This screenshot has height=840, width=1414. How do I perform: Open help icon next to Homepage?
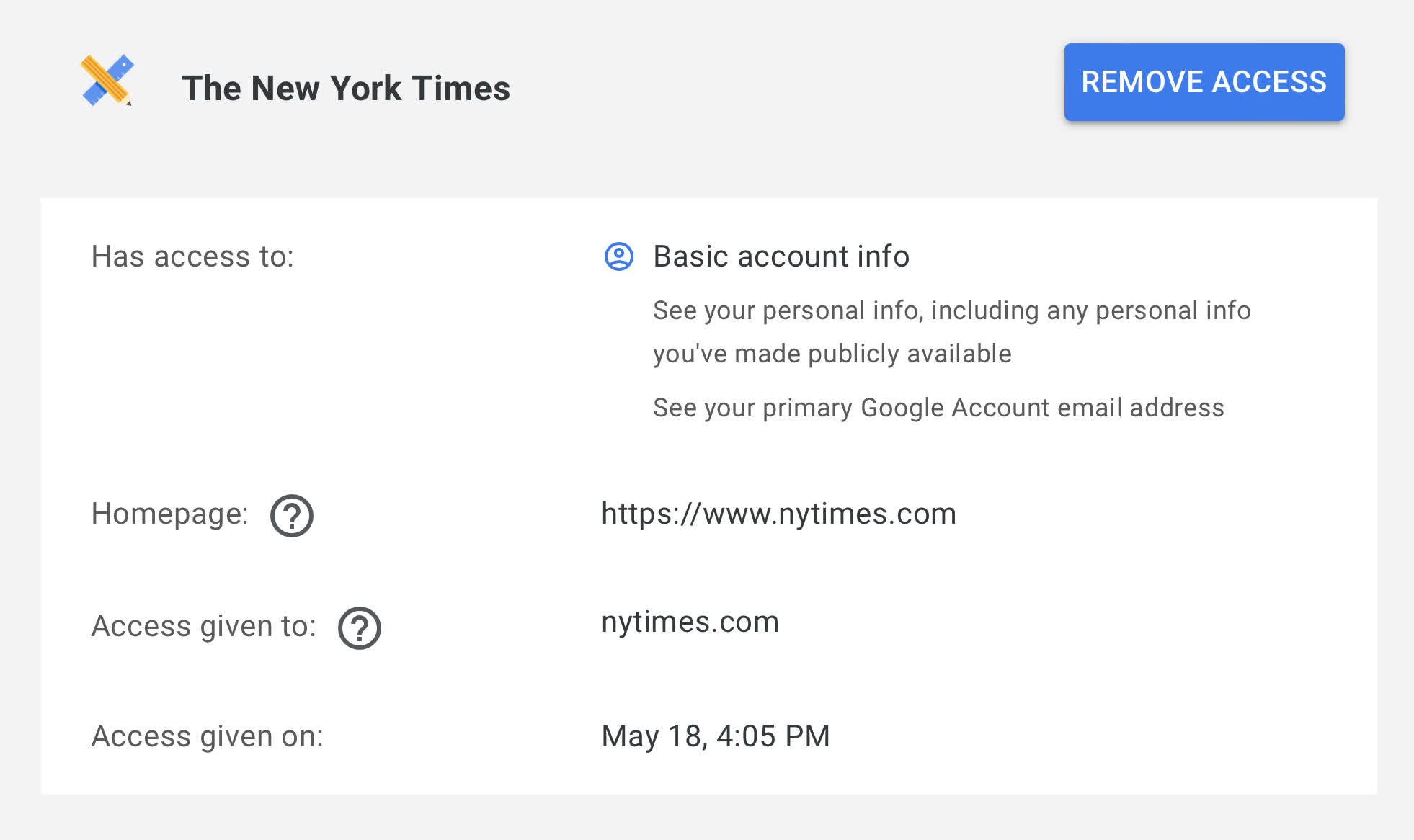tap(291, 516)
